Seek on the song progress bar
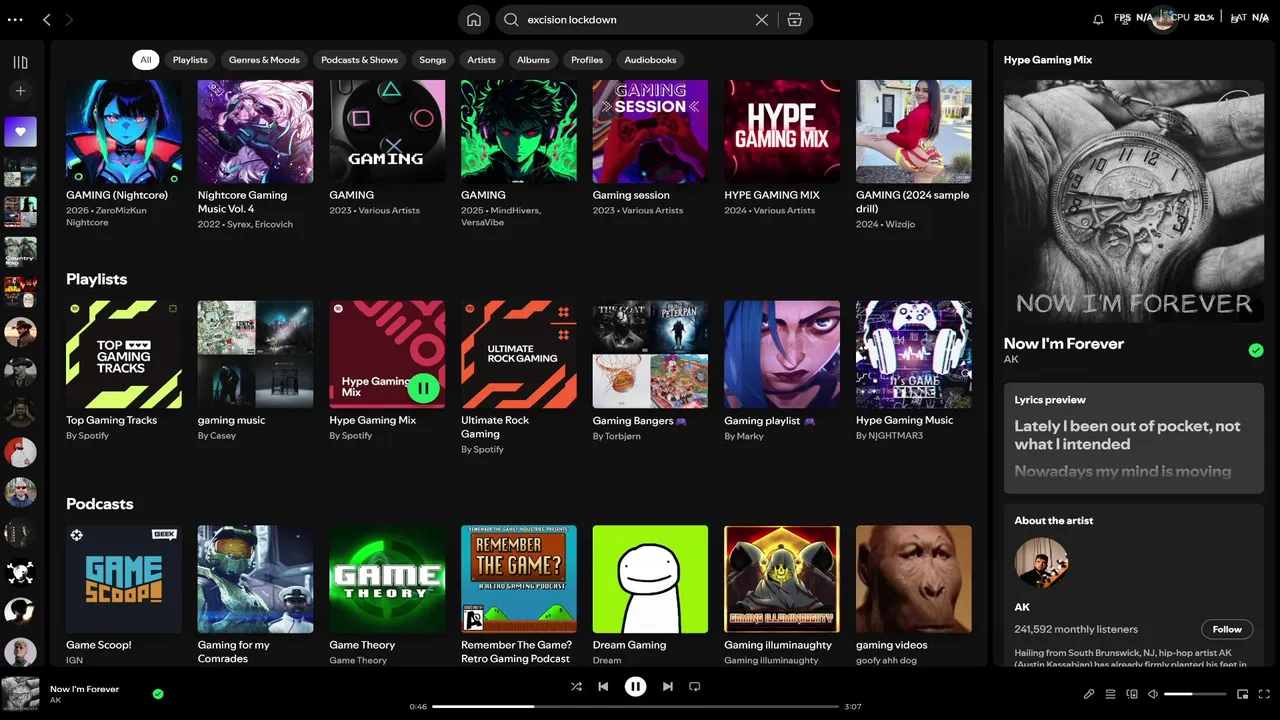Screen dimensions: 1280x720 (635, 707)
